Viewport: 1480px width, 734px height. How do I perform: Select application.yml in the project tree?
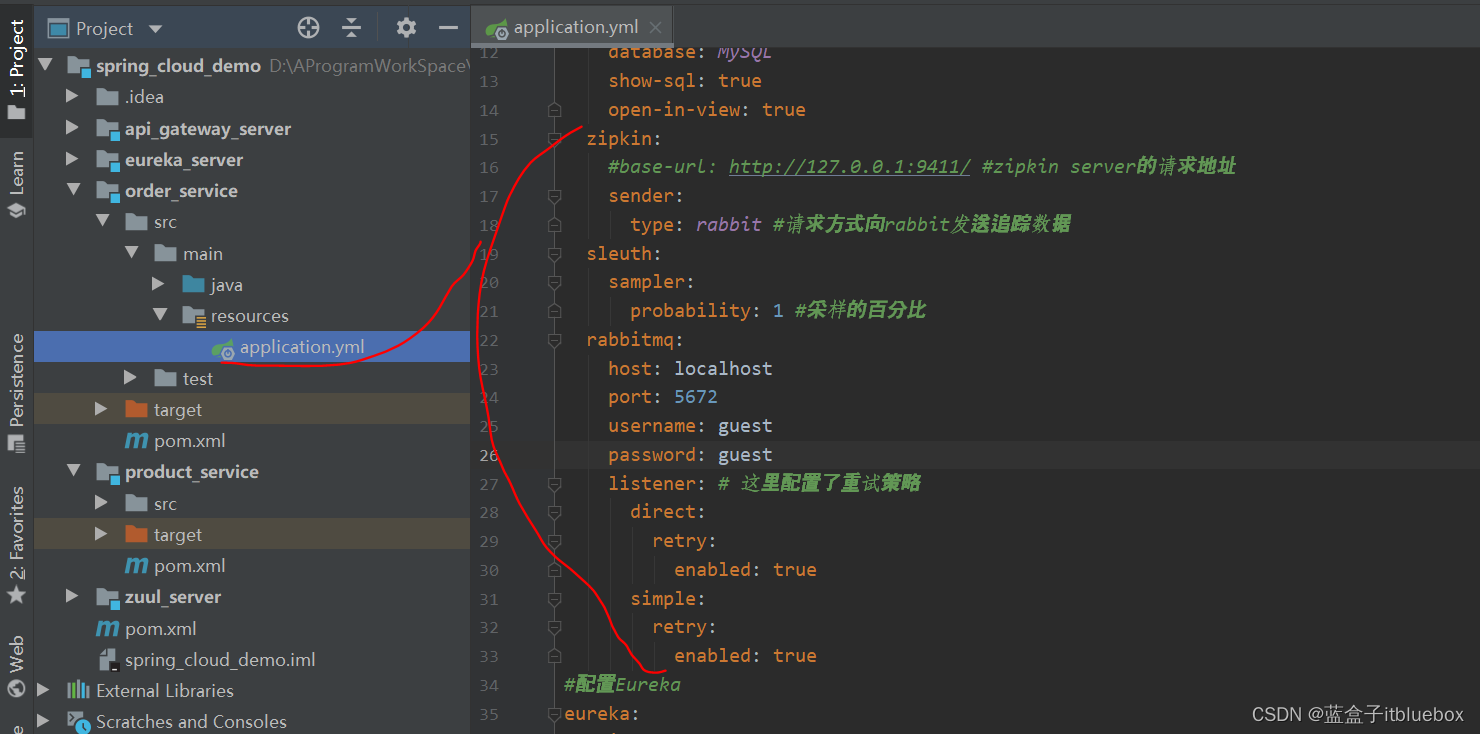302,347
